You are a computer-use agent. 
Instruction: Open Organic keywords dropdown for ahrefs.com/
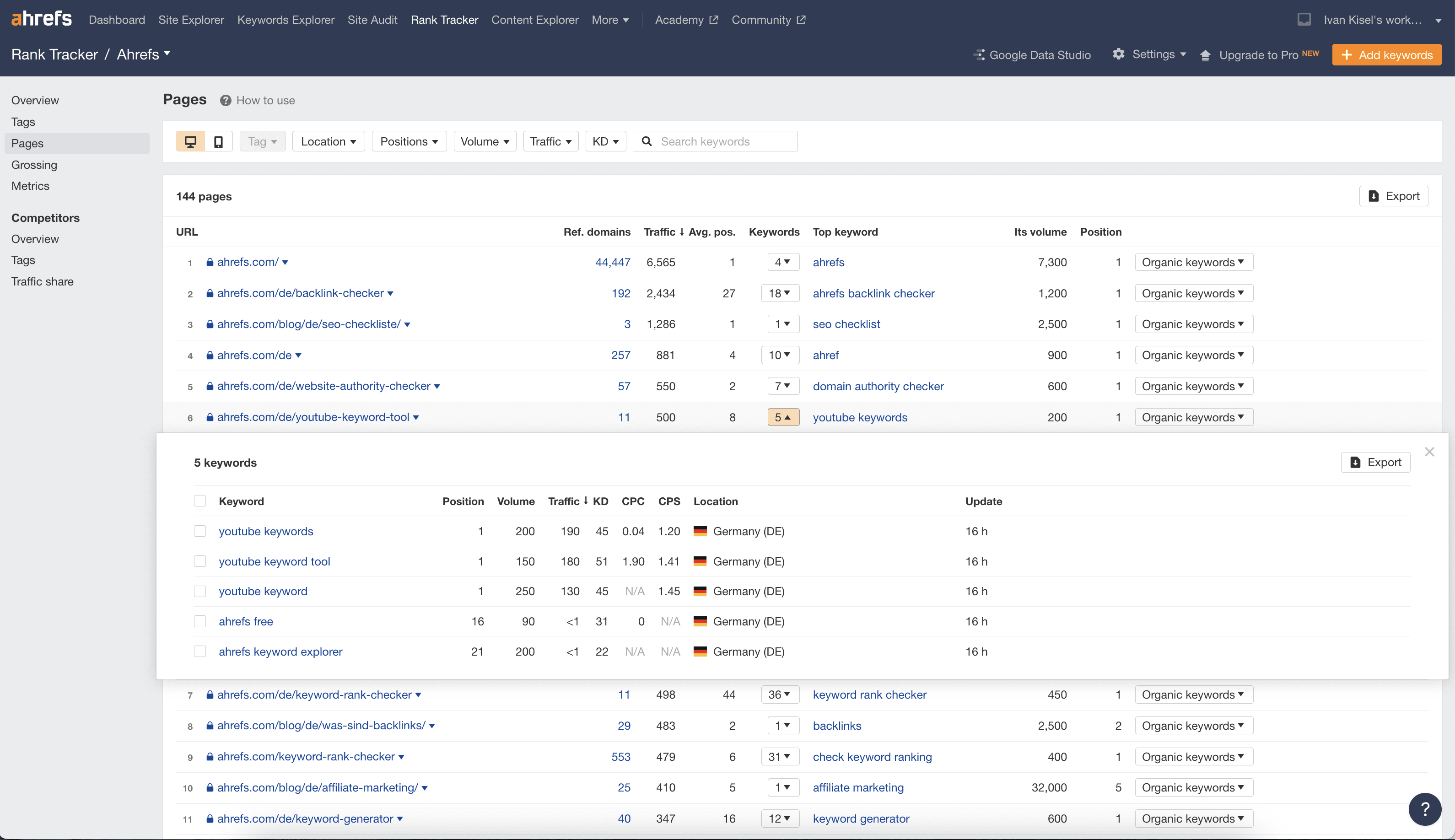click(x=1193, y=262)
